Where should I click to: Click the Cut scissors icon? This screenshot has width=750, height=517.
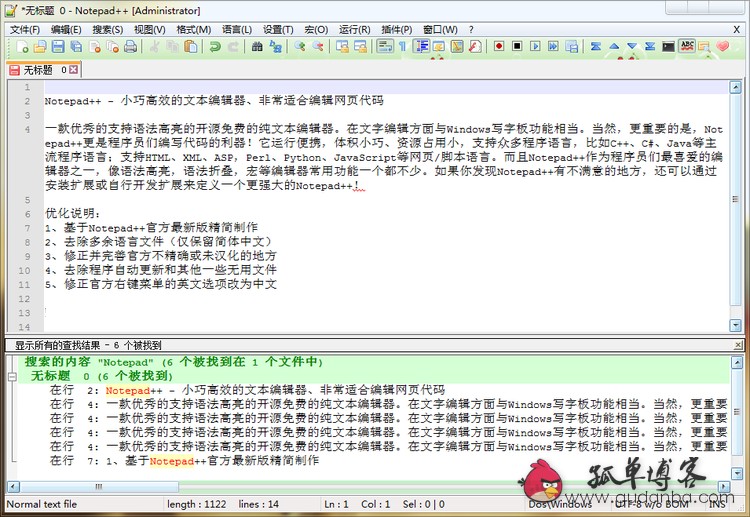154,46
